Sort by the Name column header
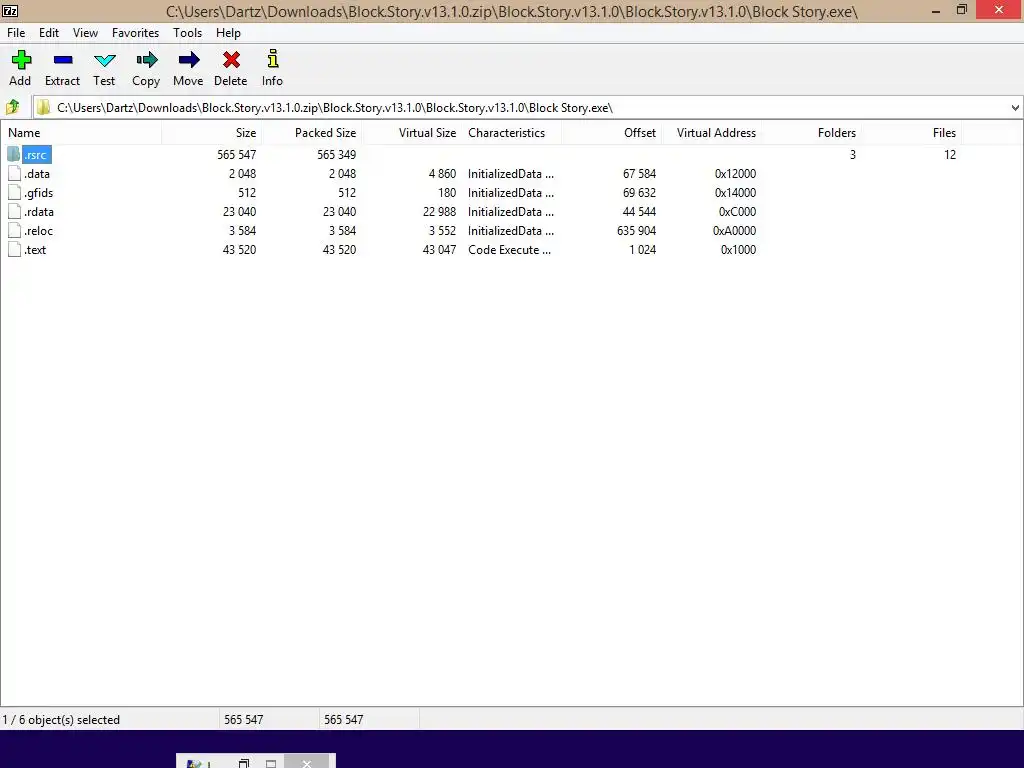 click(x=81, y=133)
